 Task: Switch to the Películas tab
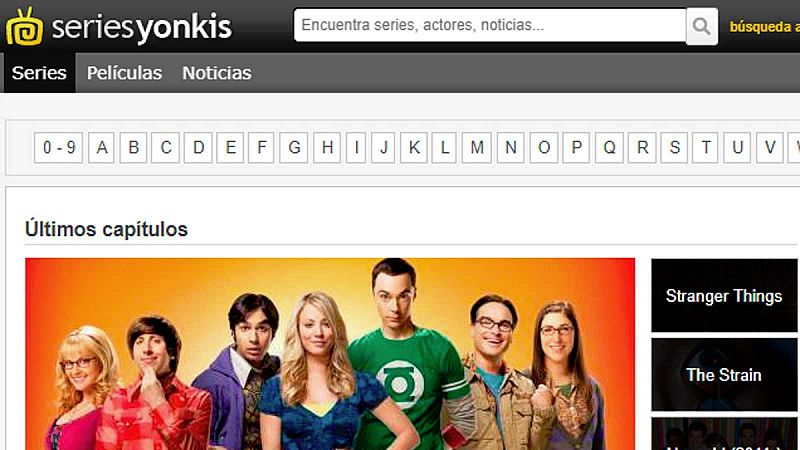coord(124,73)
